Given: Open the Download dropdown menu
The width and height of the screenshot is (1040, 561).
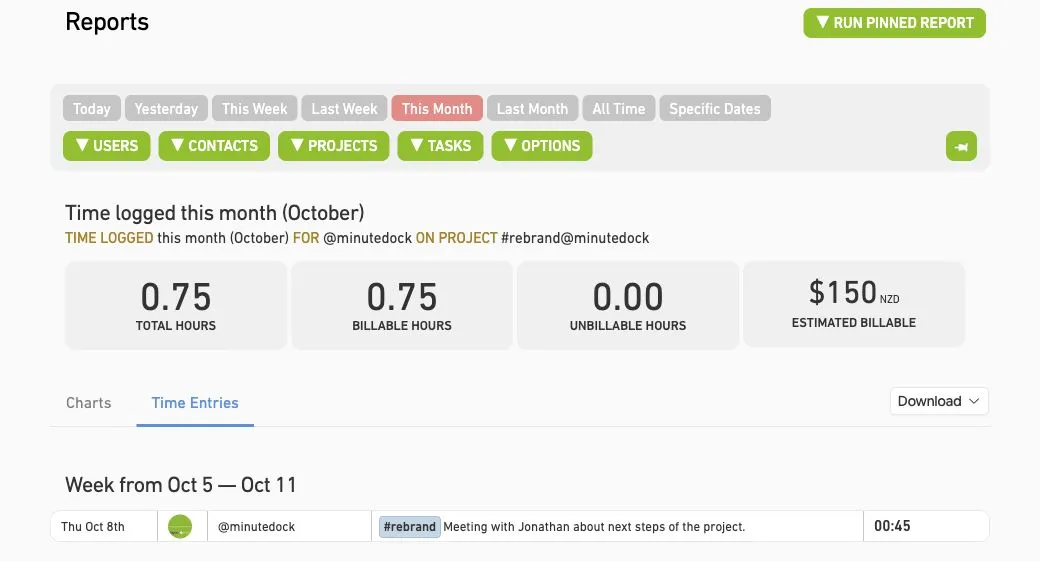Looking at the screenshot, I should click(939, 401).
